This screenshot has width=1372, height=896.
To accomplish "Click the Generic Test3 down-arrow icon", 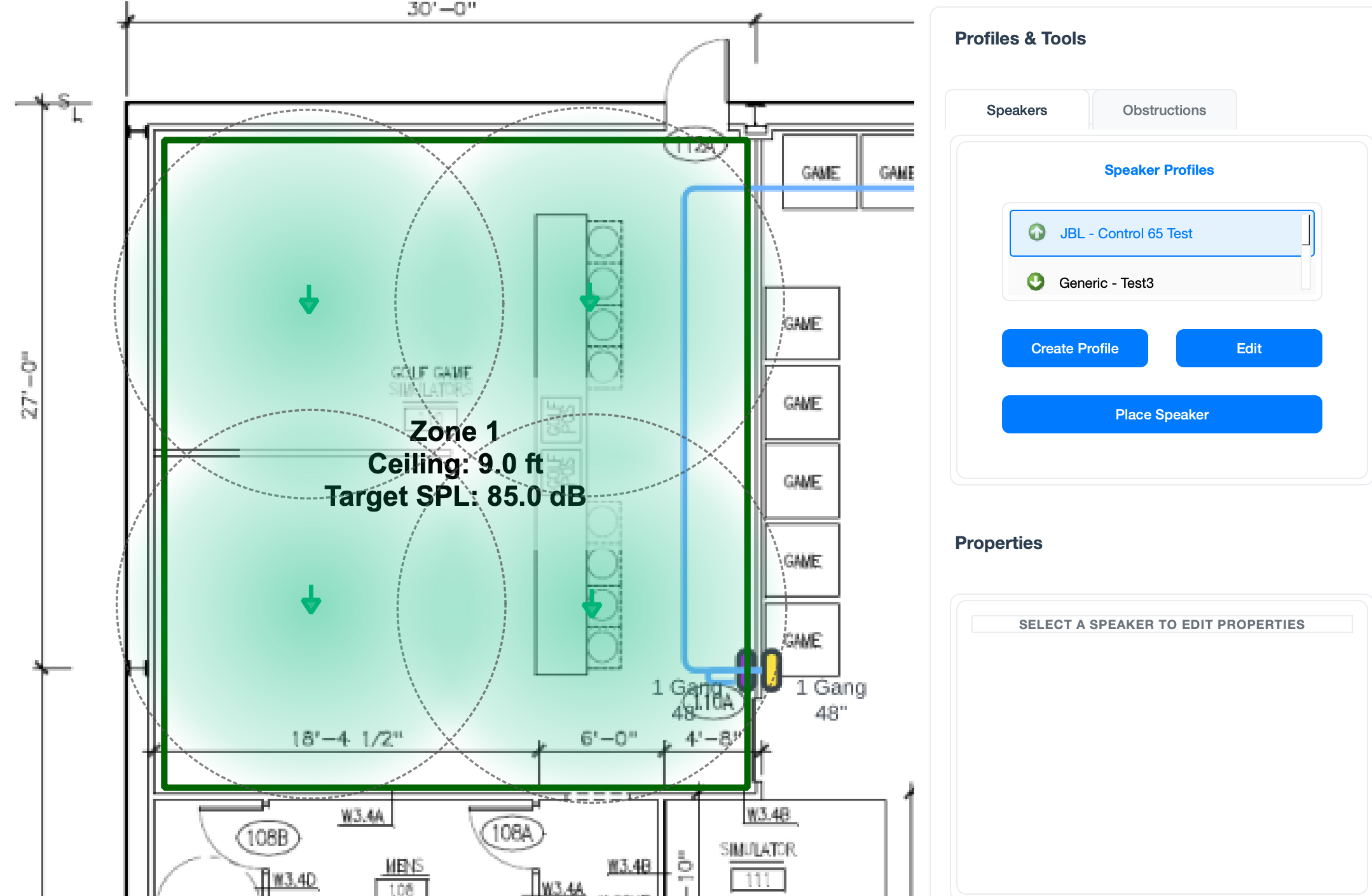I will 1036,282.
